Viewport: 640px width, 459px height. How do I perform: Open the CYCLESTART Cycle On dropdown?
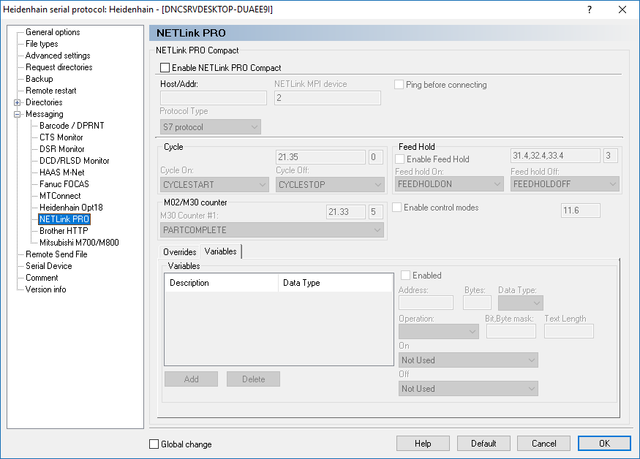pyautogui.click(x=214, y=185)
